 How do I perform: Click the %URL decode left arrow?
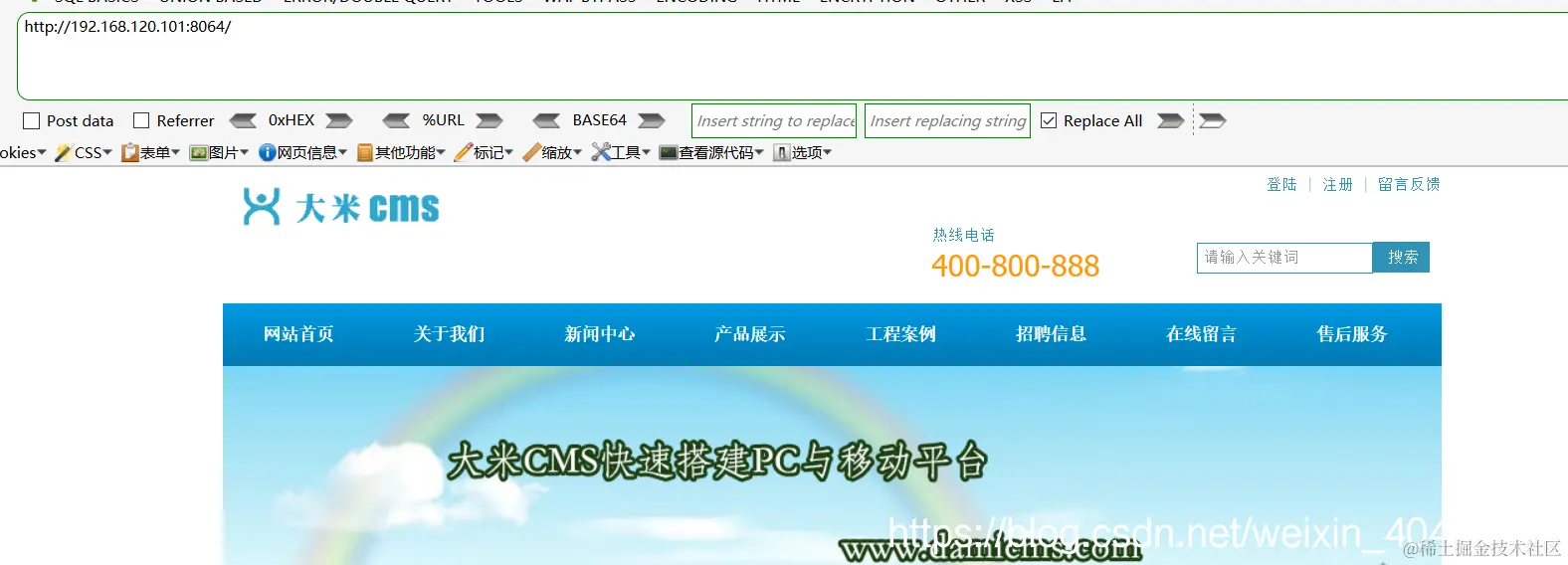pos(397,120)
